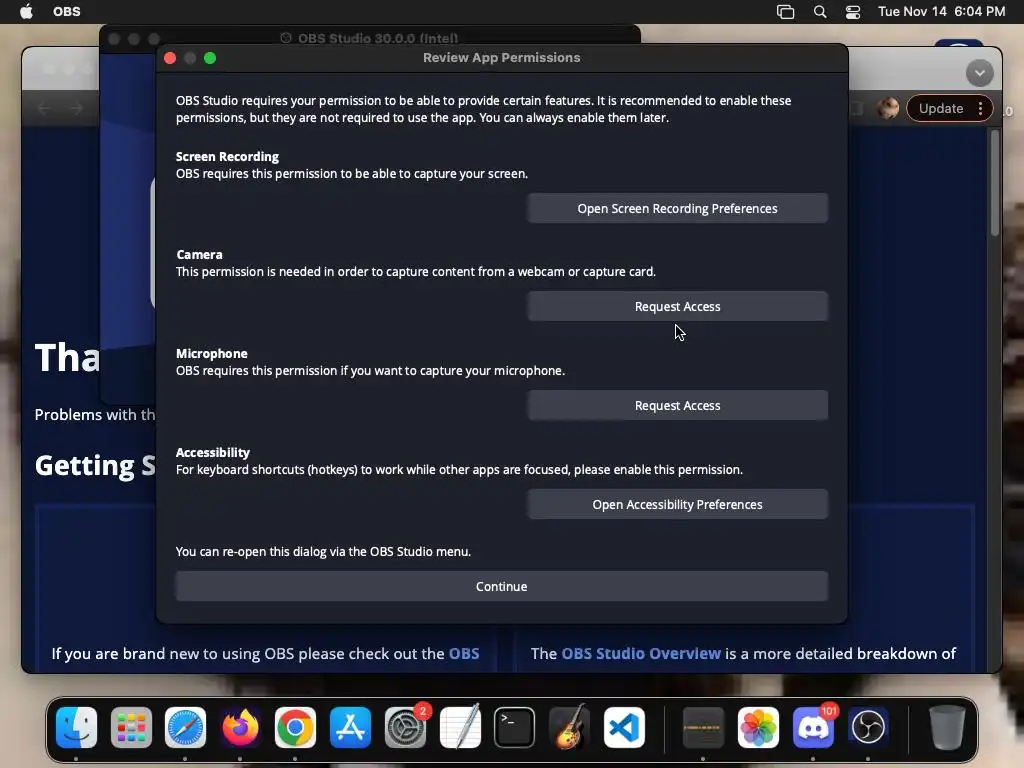Screen dimensions: 1024x768
Task: Open Spotlight search in the menu bar
Action: coord(820,11)
